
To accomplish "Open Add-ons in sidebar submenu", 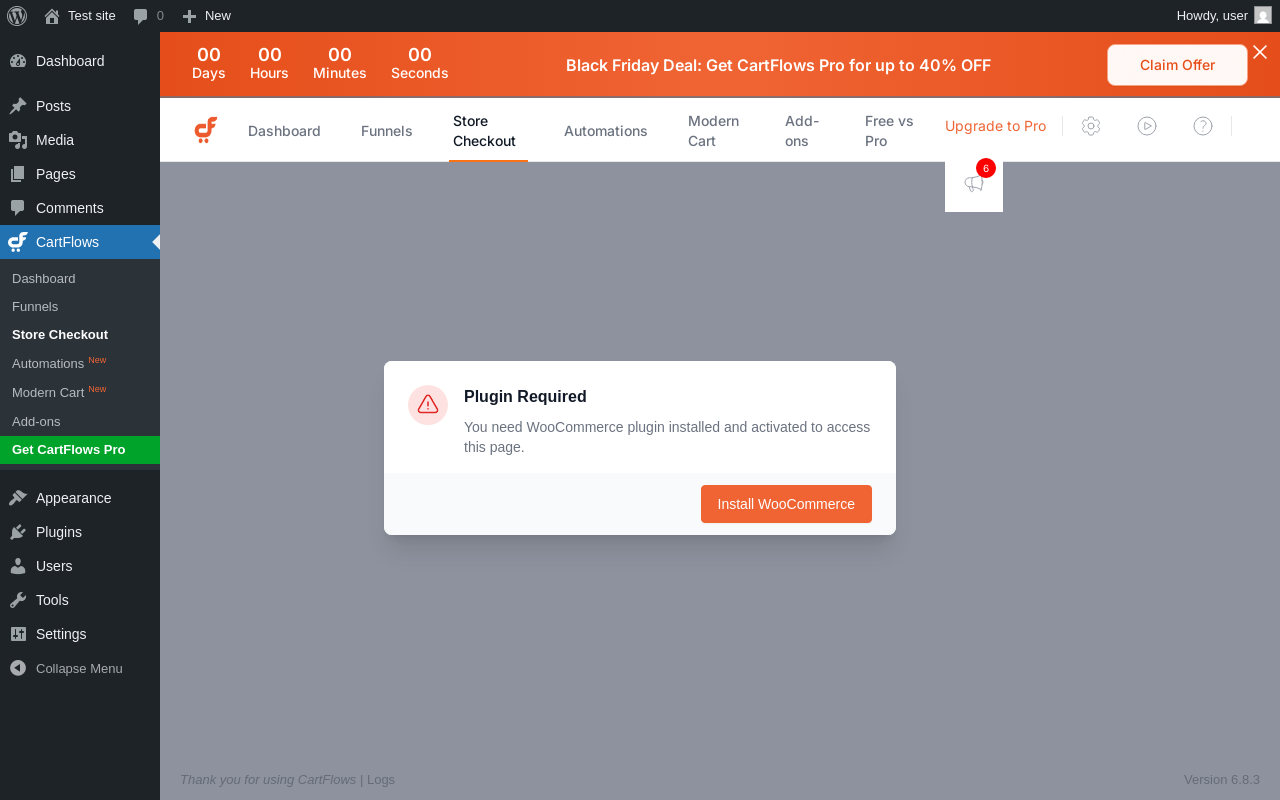I will pos(36,421).
